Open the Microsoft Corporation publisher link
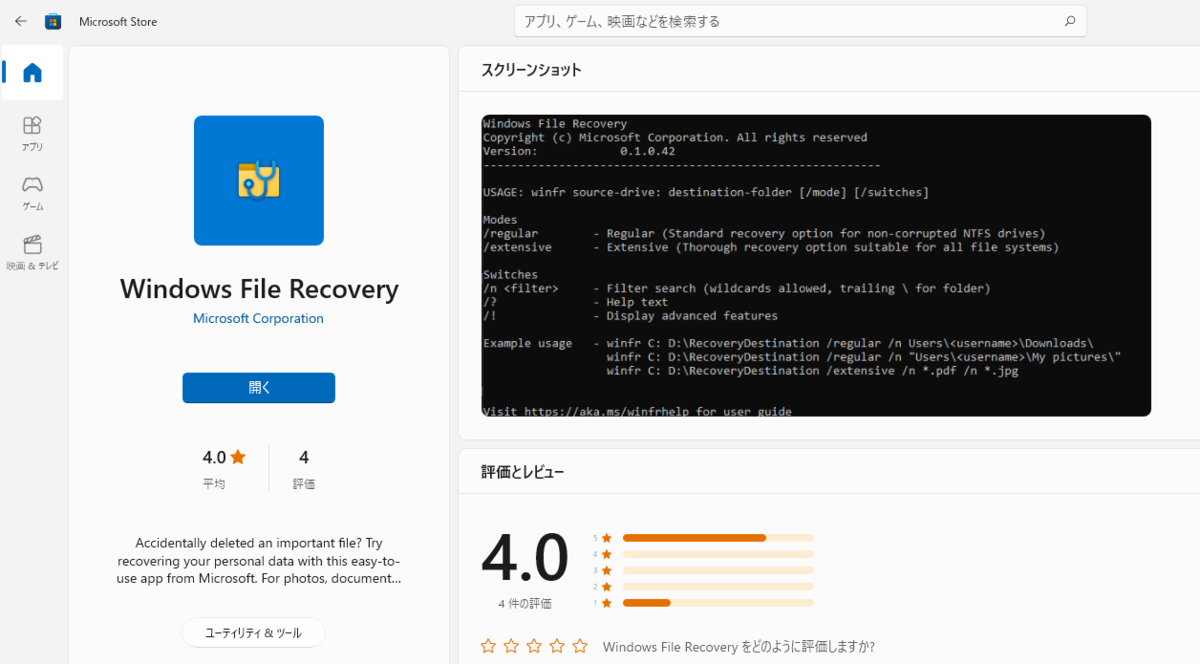 (x=258, y=318)
